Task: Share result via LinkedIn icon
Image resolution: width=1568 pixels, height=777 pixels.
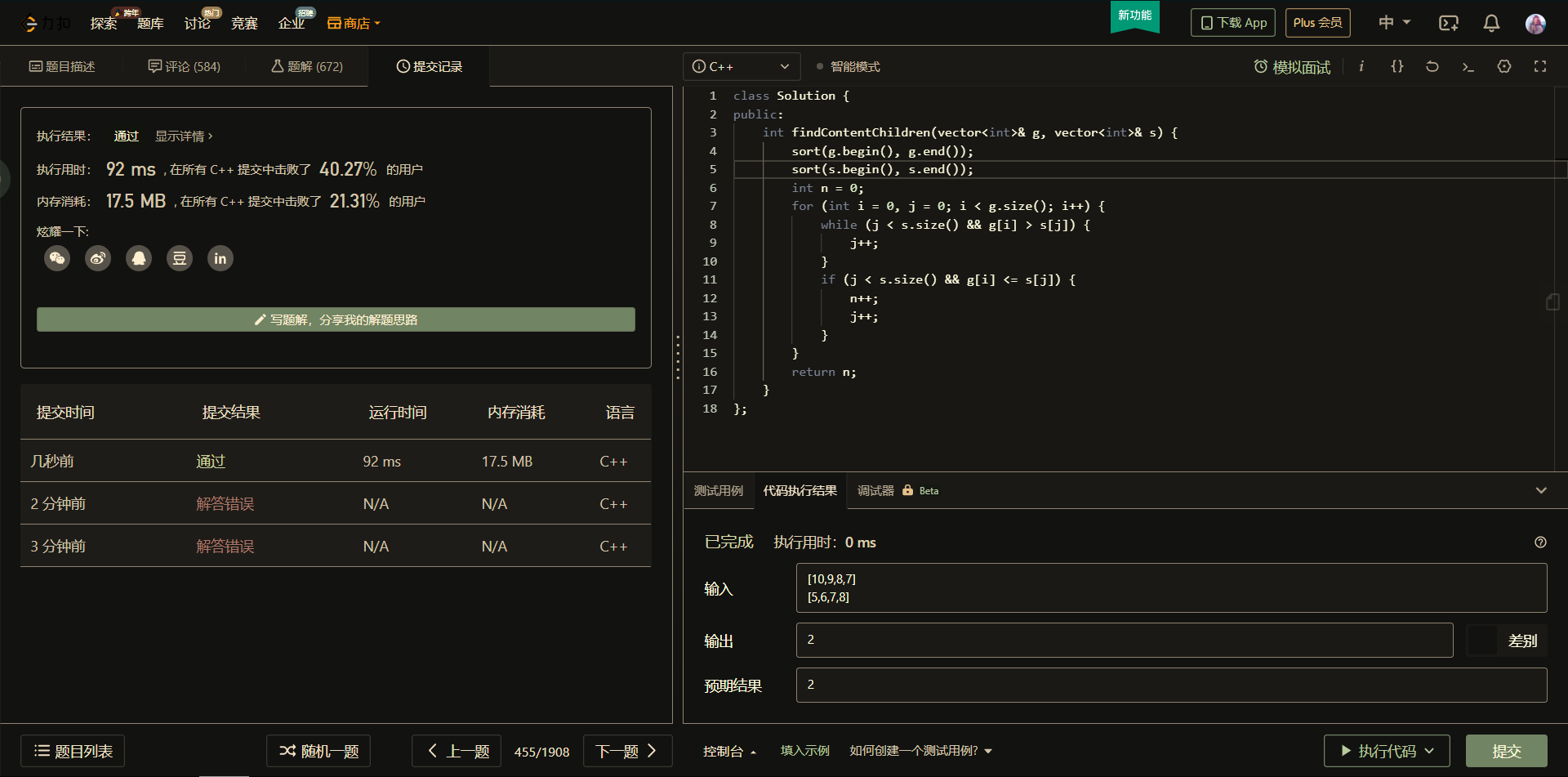Action: pos(220,259)
